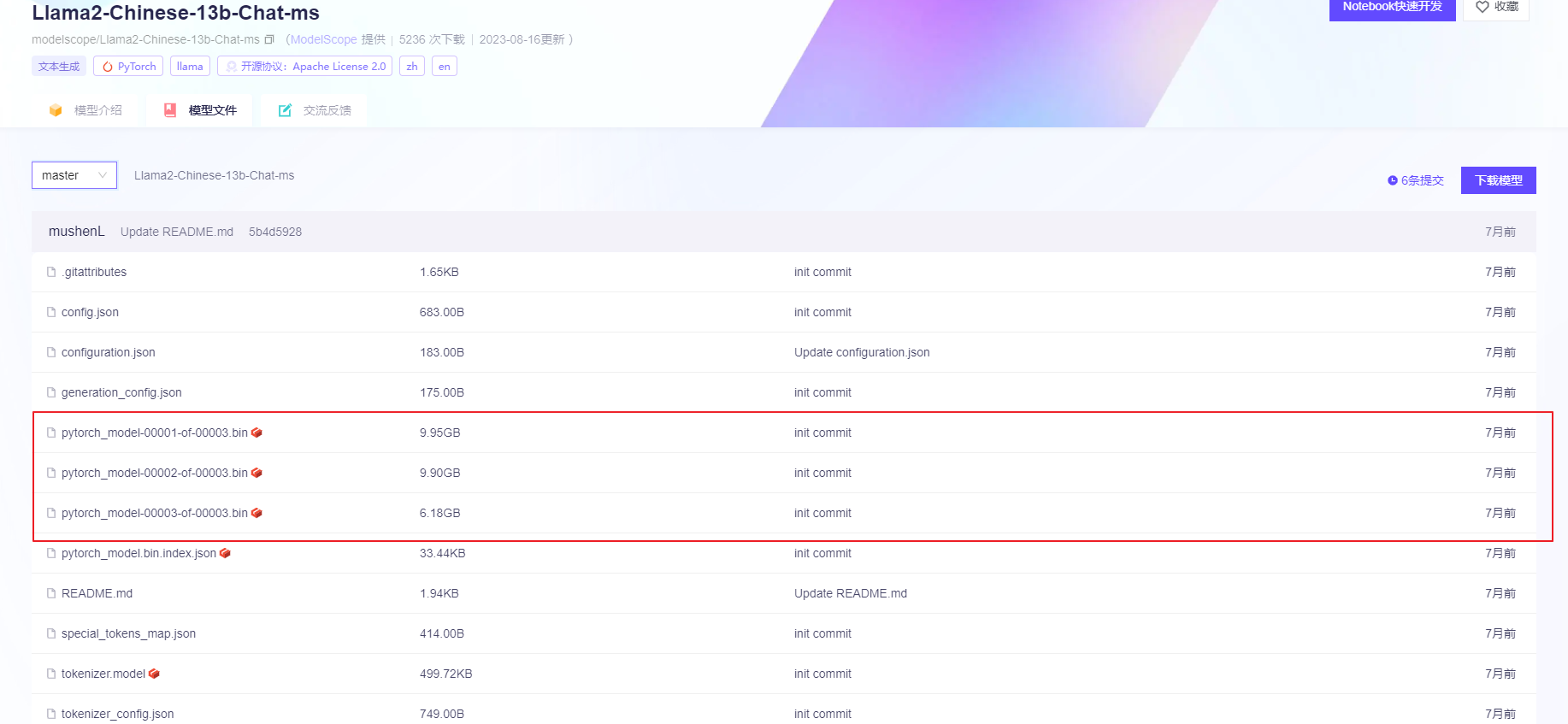The height and width of the screenshot is (724, 1568).
Task: Switch to the 模型文件 tab
Action: coord(199,110)
